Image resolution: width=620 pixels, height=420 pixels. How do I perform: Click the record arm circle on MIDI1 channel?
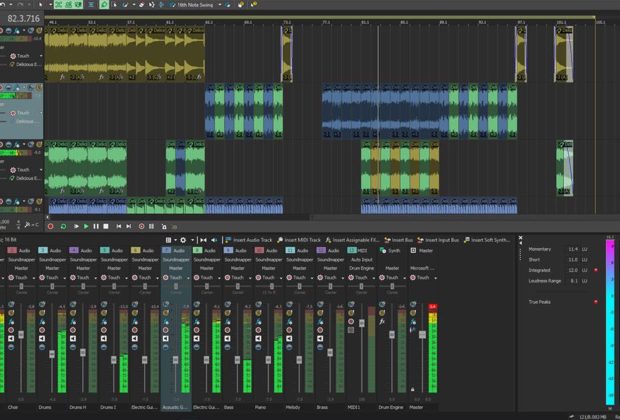pyautogui.click(x=351, y=322)
